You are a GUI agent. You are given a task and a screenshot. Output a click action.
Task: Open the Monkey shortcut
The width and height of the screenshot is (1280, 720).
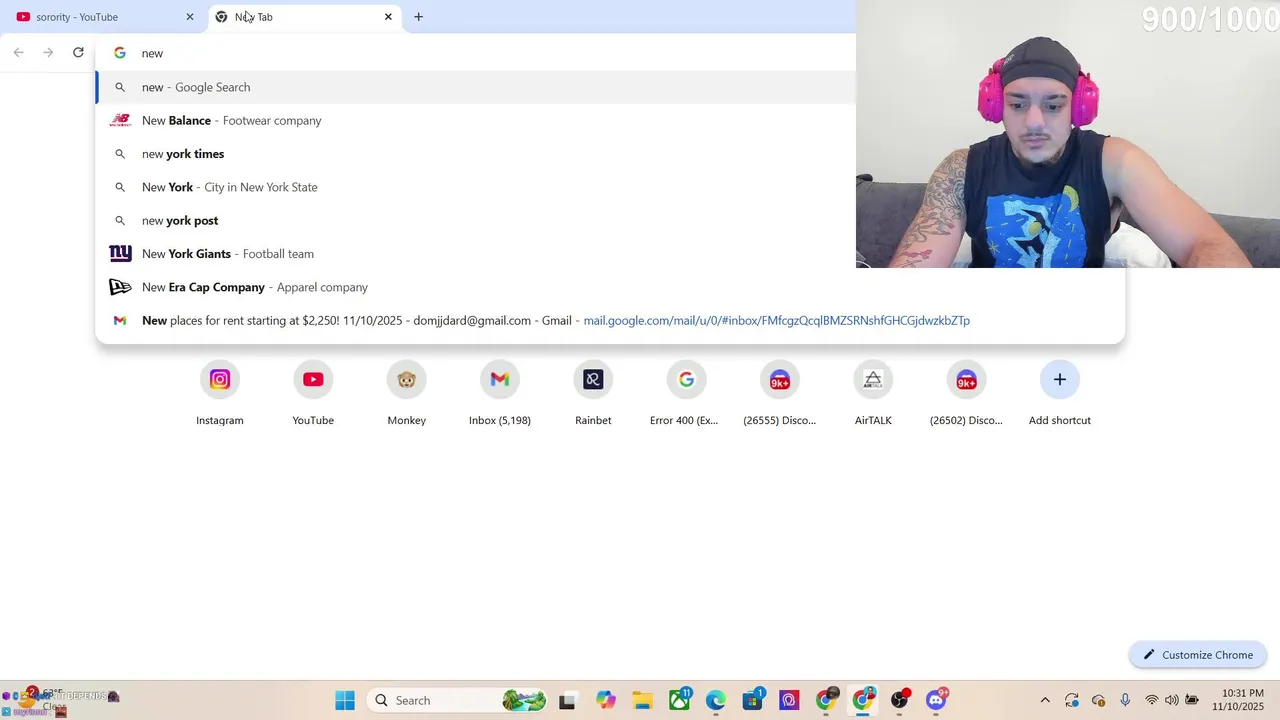point(407,394)
